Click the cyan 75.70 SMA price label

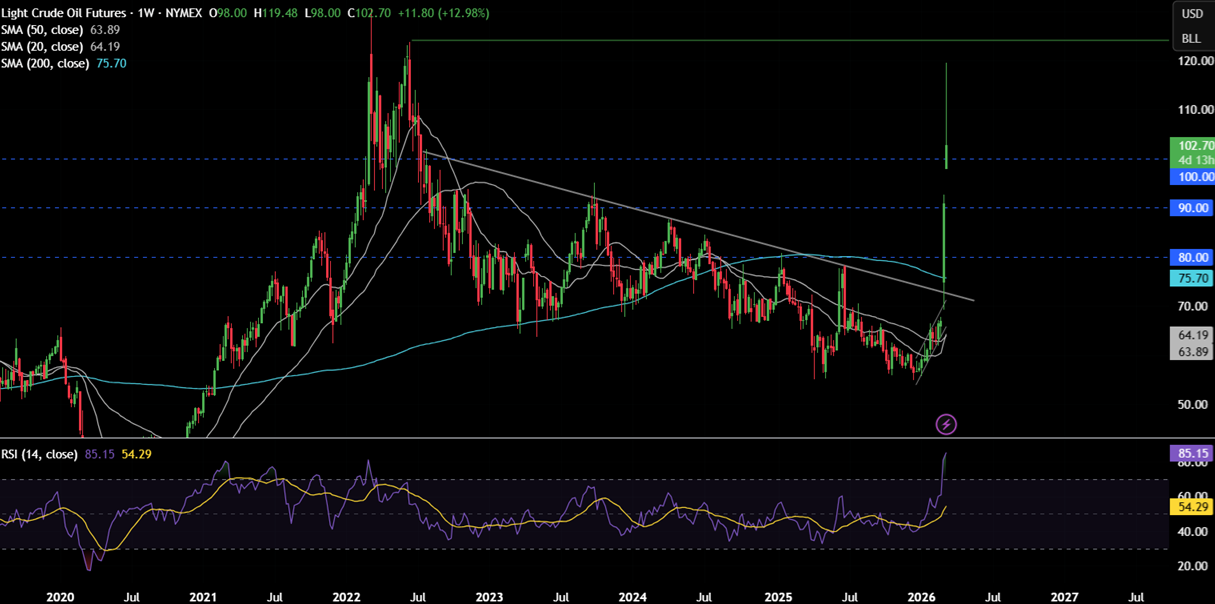(x=1191, y=279)
